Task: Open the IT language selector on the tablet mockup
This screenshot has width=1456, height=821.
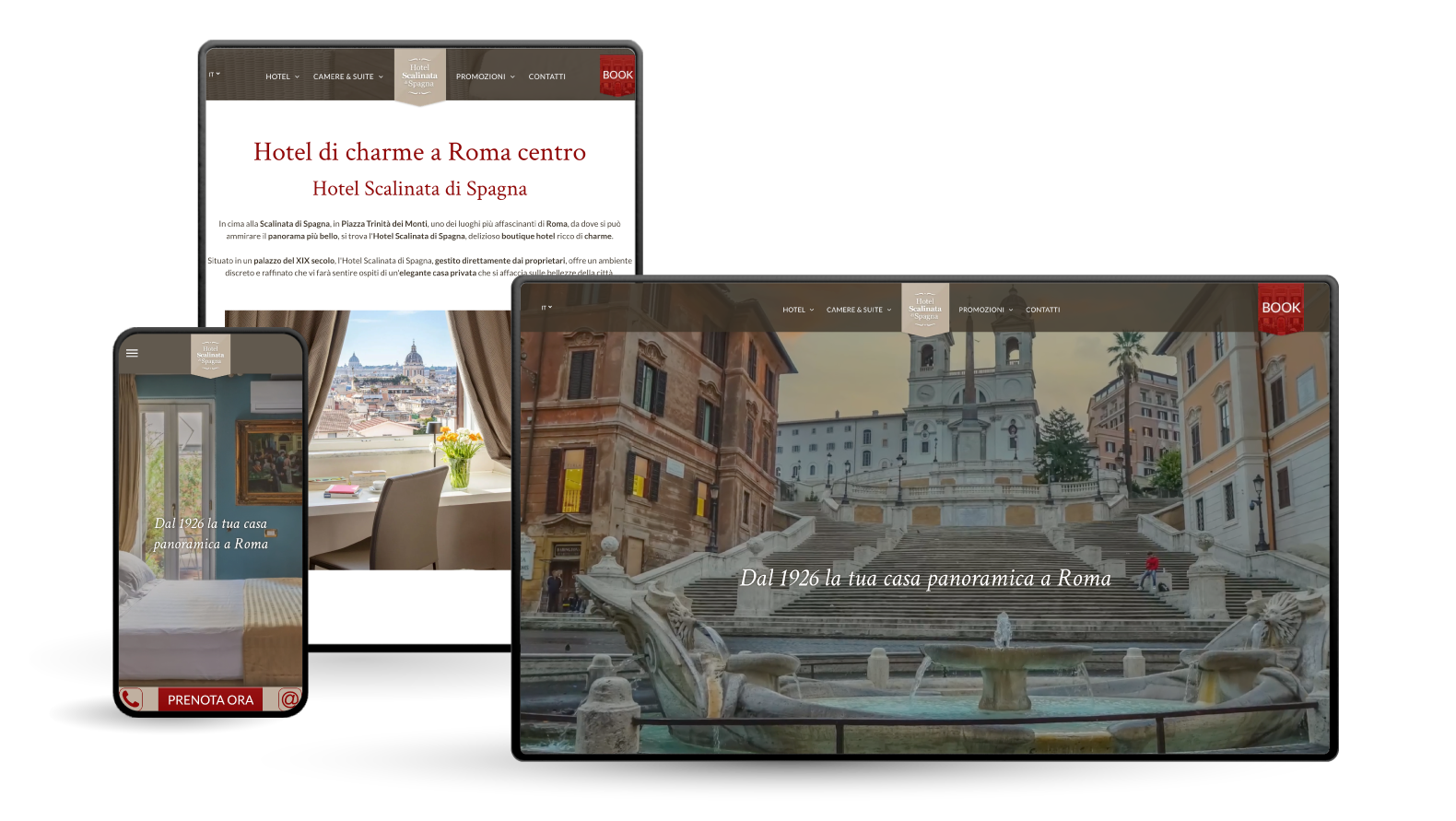Action: [214, 75]
